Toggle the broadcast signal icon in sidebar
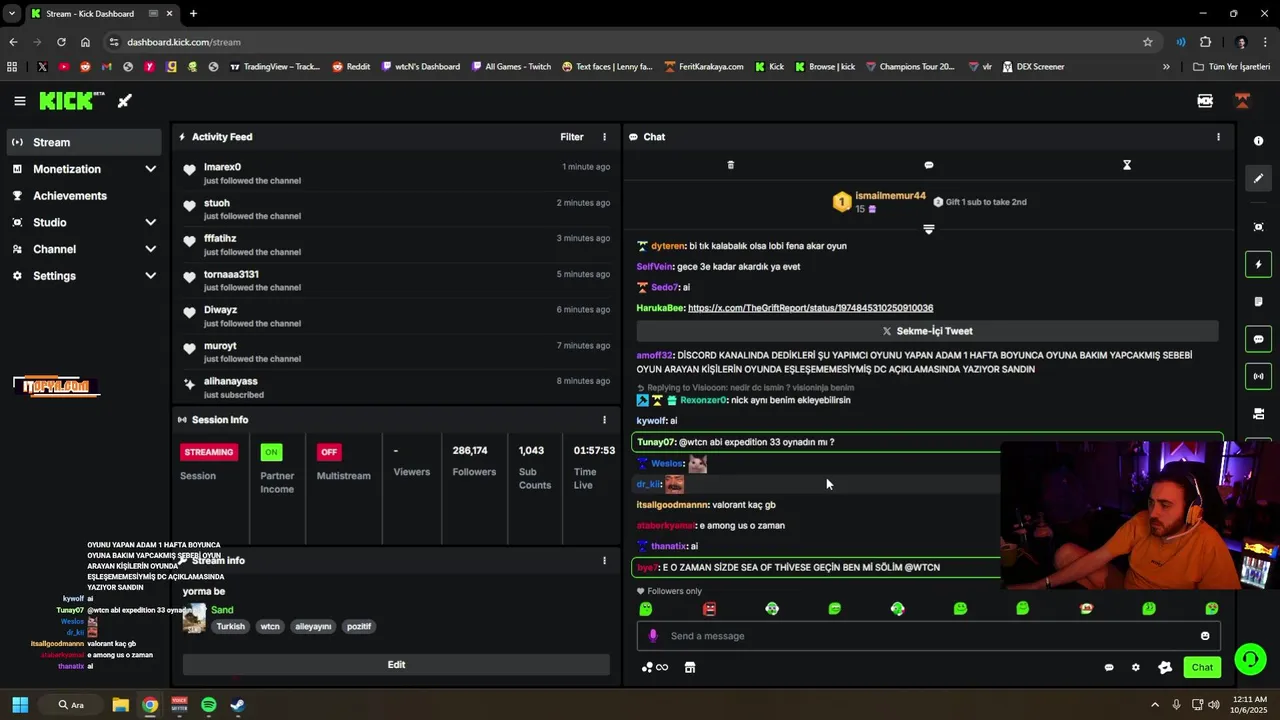 (1258, 376)
